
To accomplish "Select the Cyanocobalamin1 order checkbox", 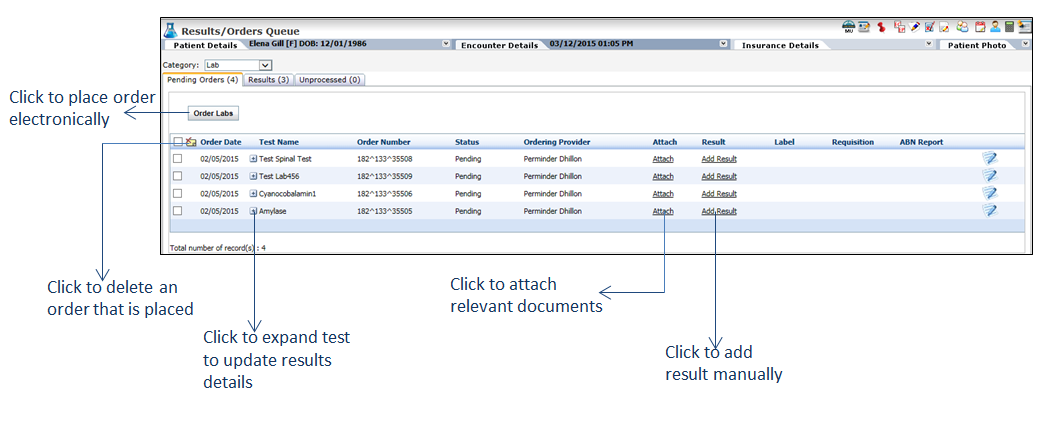I will [177, 194].
